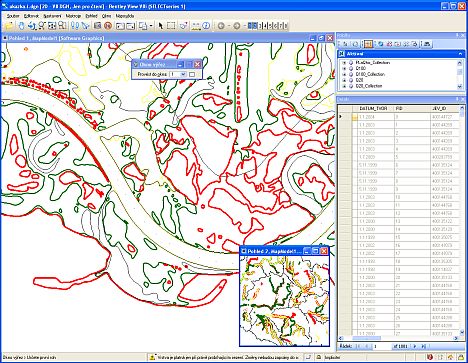Click the Element Information icon
This screenshot has height=363, width=468.
pos(206,25)
